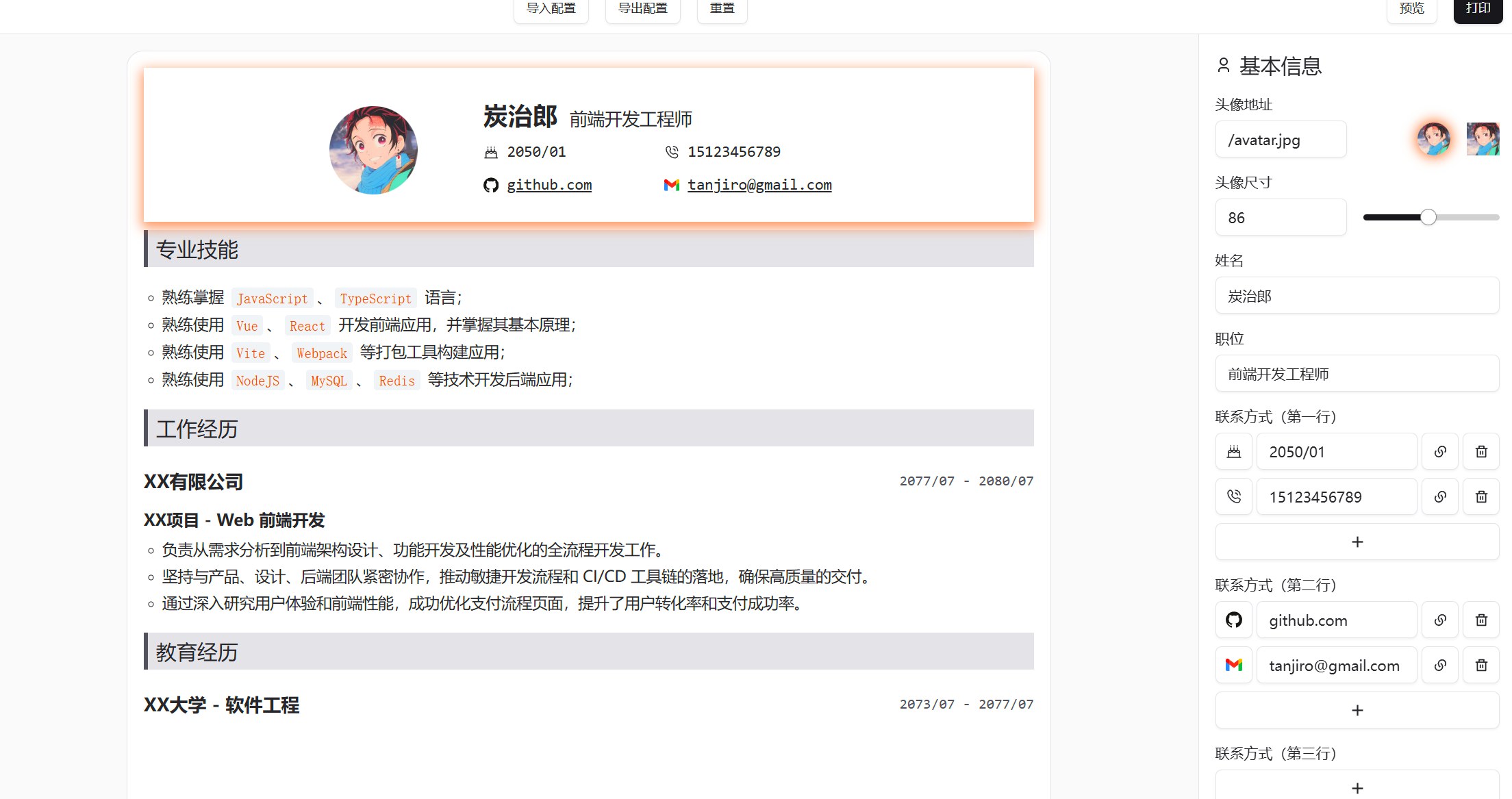Edit tanjiro@gmail.com contact field
This screenshot has width=1512, height=799.
pos(1337,665)
